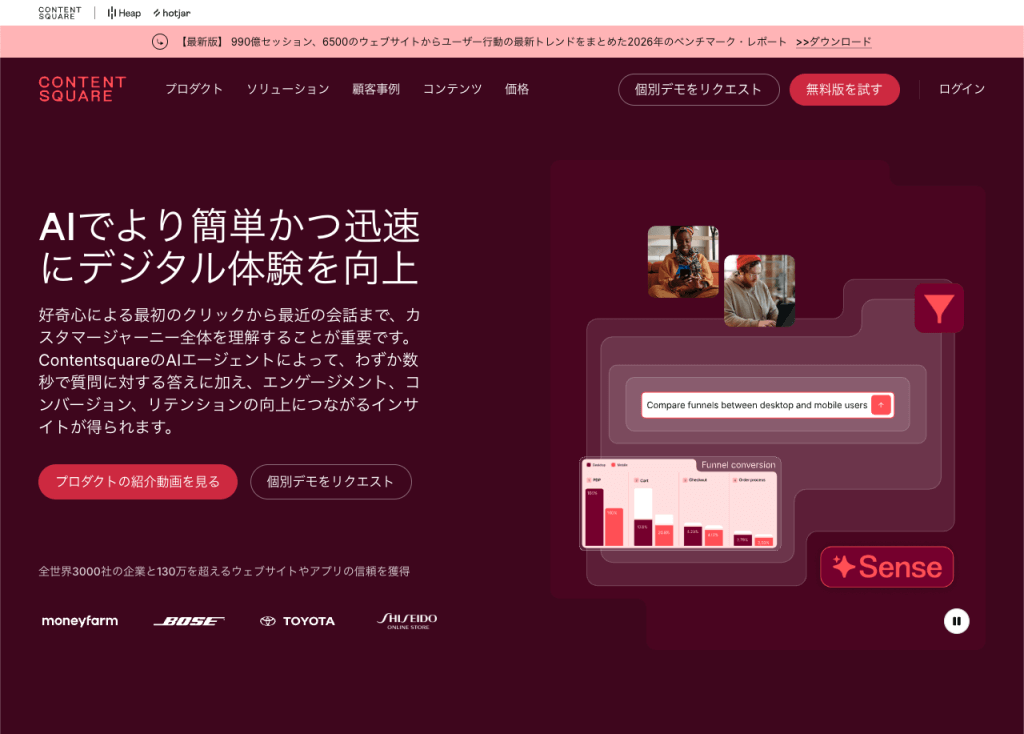1024x734 pixels.
Task: Pause the hero animation with the pause button
Action: tap(957, 621)
